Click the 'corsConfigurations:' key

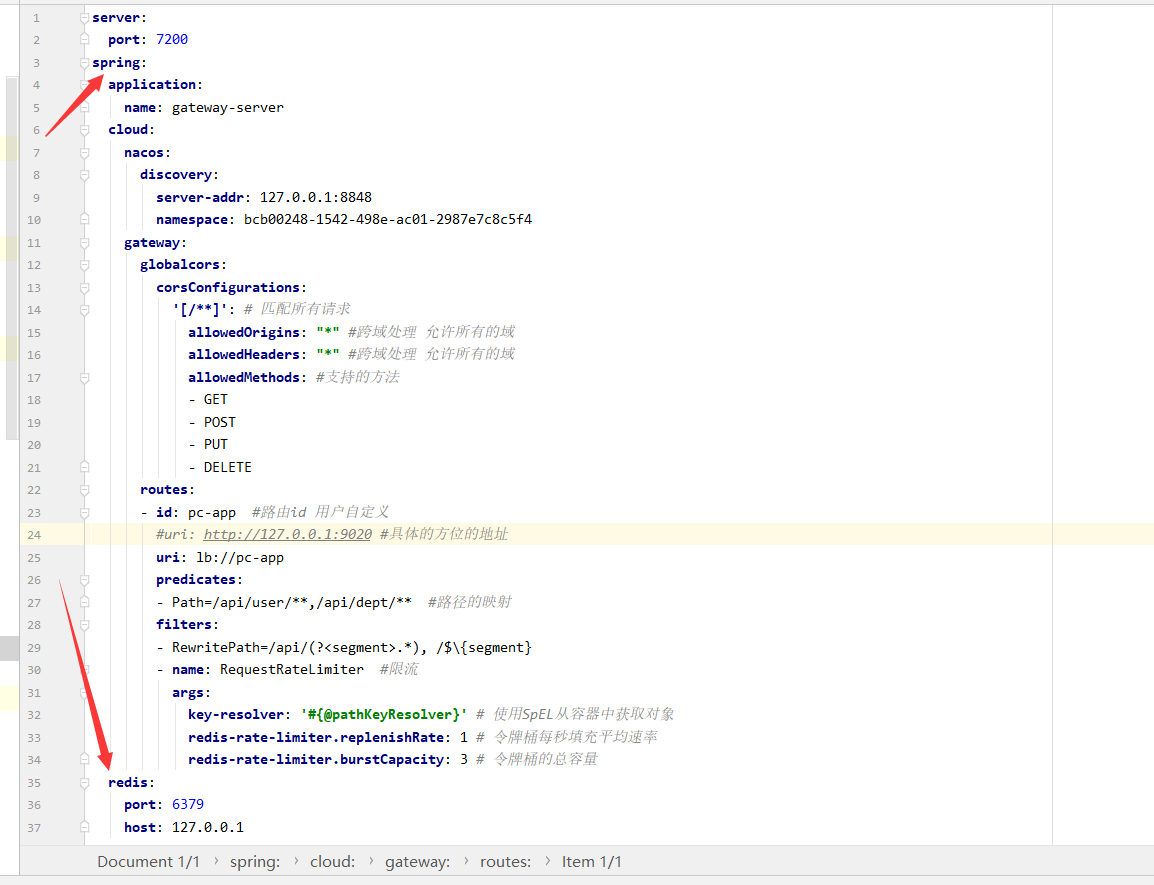click(231, 287)
